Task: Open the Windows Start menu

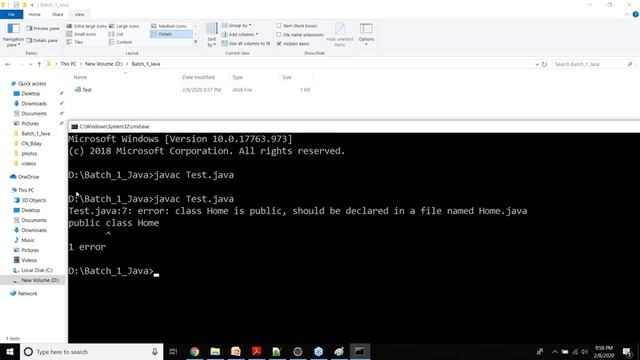Action: [10, 351]
